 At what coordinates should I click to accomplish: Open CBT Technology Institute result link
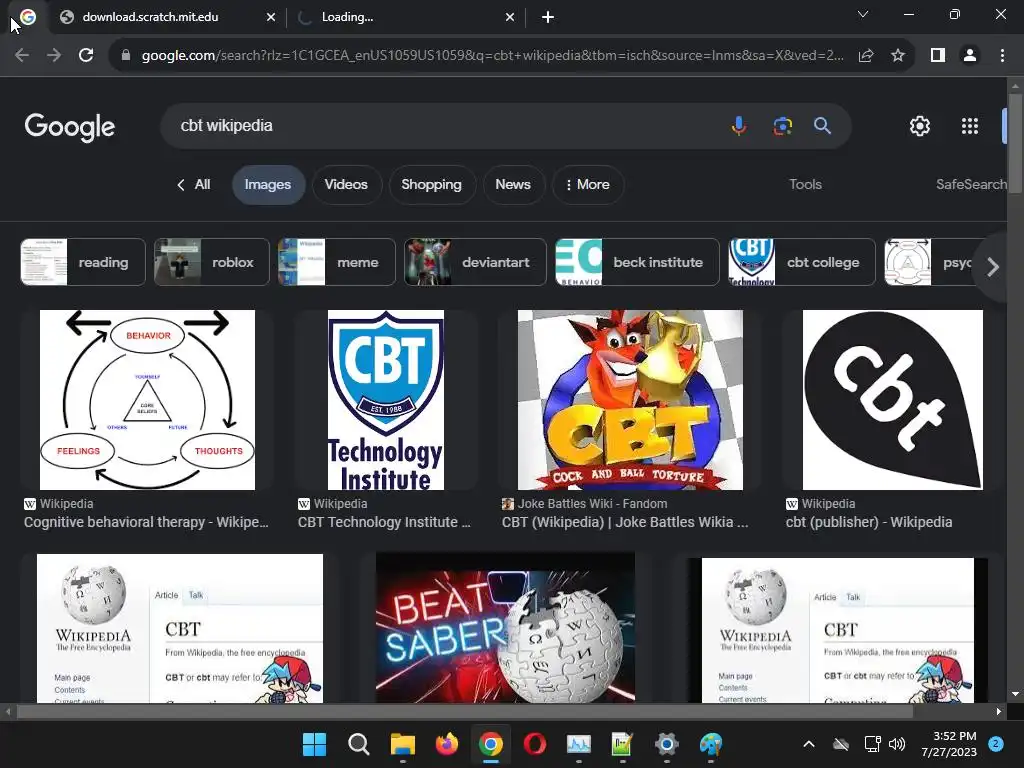click(384, 522)
